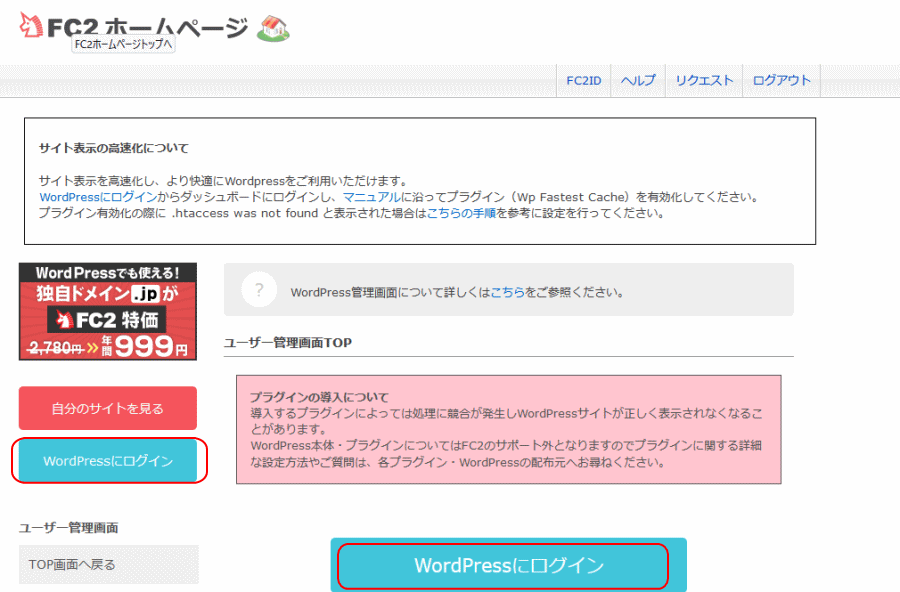Click ログアウト to log out
This screenshot has height=592, width=900.
tap(781, 80)
